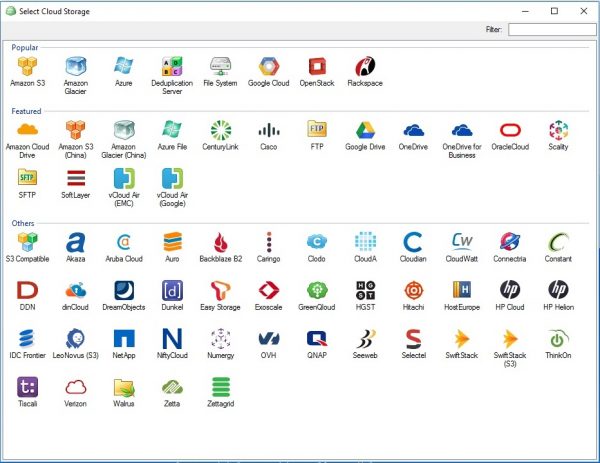Select Aruba Cloud
This screenshot has height=463, width=600.
click(x=124, y=242)
